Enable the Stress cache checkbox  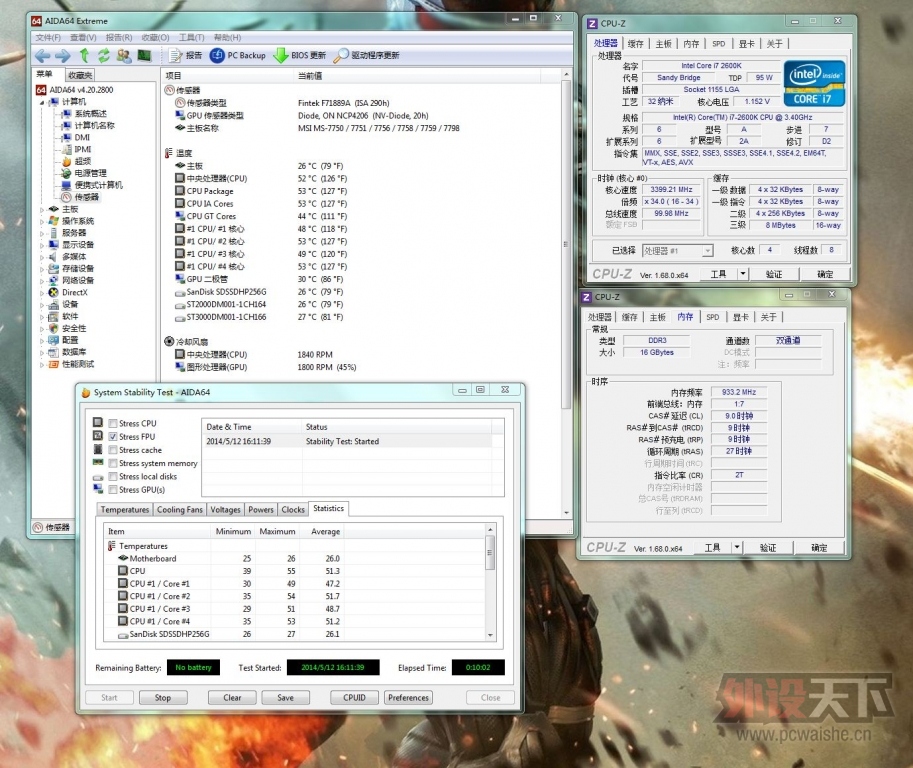[x=113, y=450]
